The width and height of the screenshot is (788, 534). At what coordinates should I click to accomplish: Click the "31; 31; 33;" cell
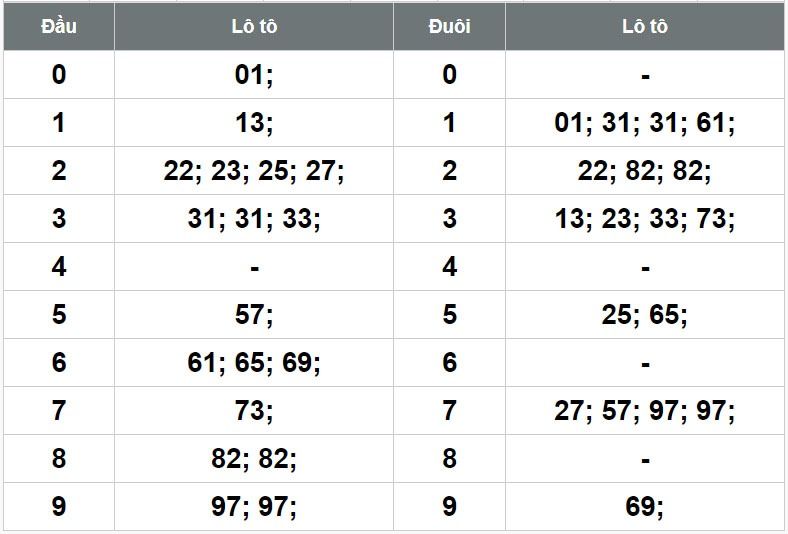254,219
